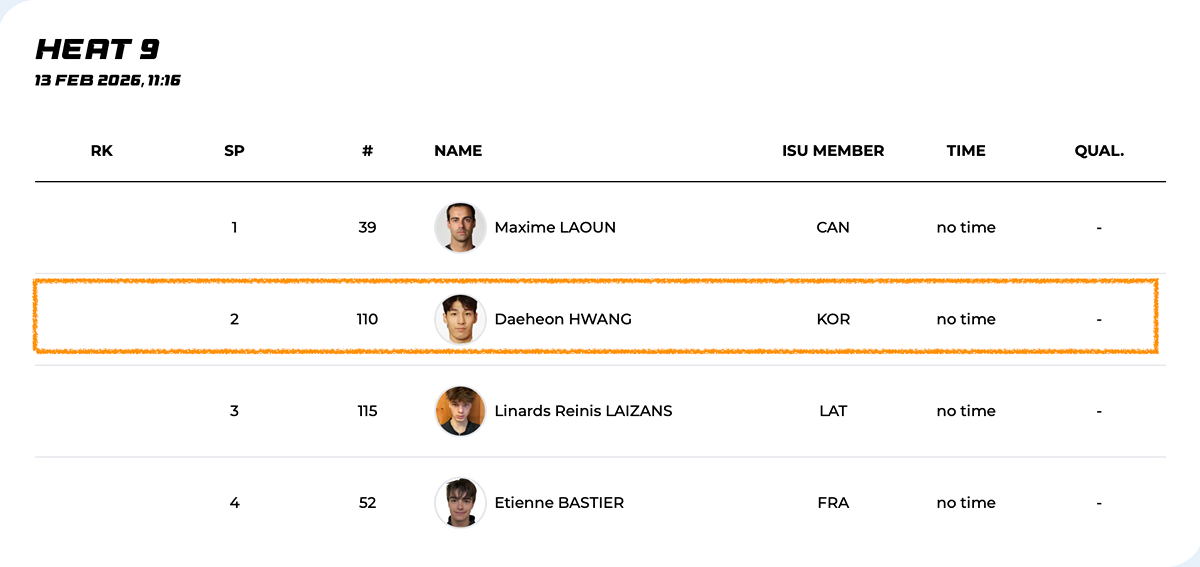The width and height of the screenshot is (1200, 567).
Task: Open Etienne BASTIER's avatar image
Action: pyautogui.click(x=460, y=503)
